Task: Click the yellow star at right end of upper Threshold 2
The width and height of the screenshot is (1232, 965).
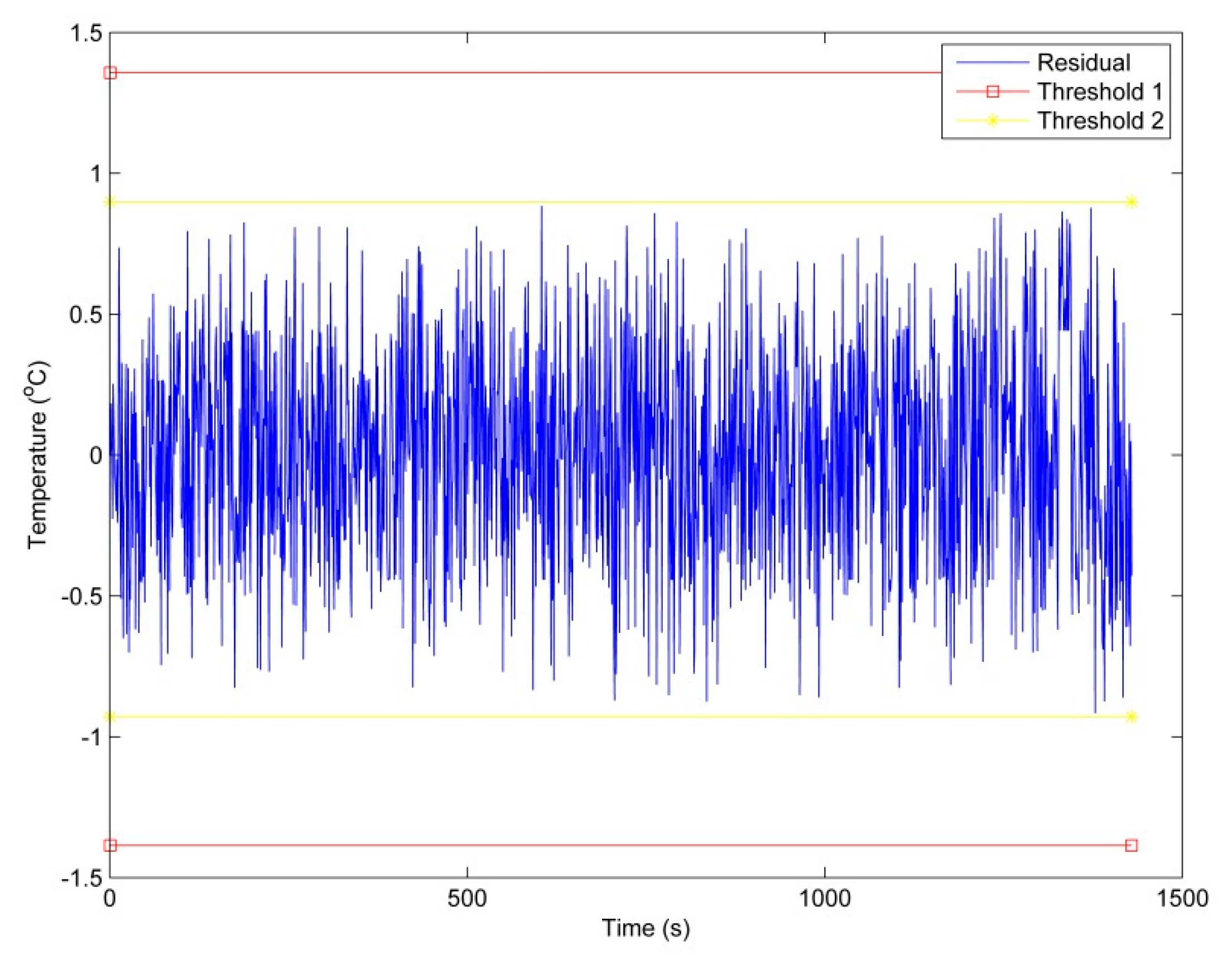Action: [x=1131, y=202]
